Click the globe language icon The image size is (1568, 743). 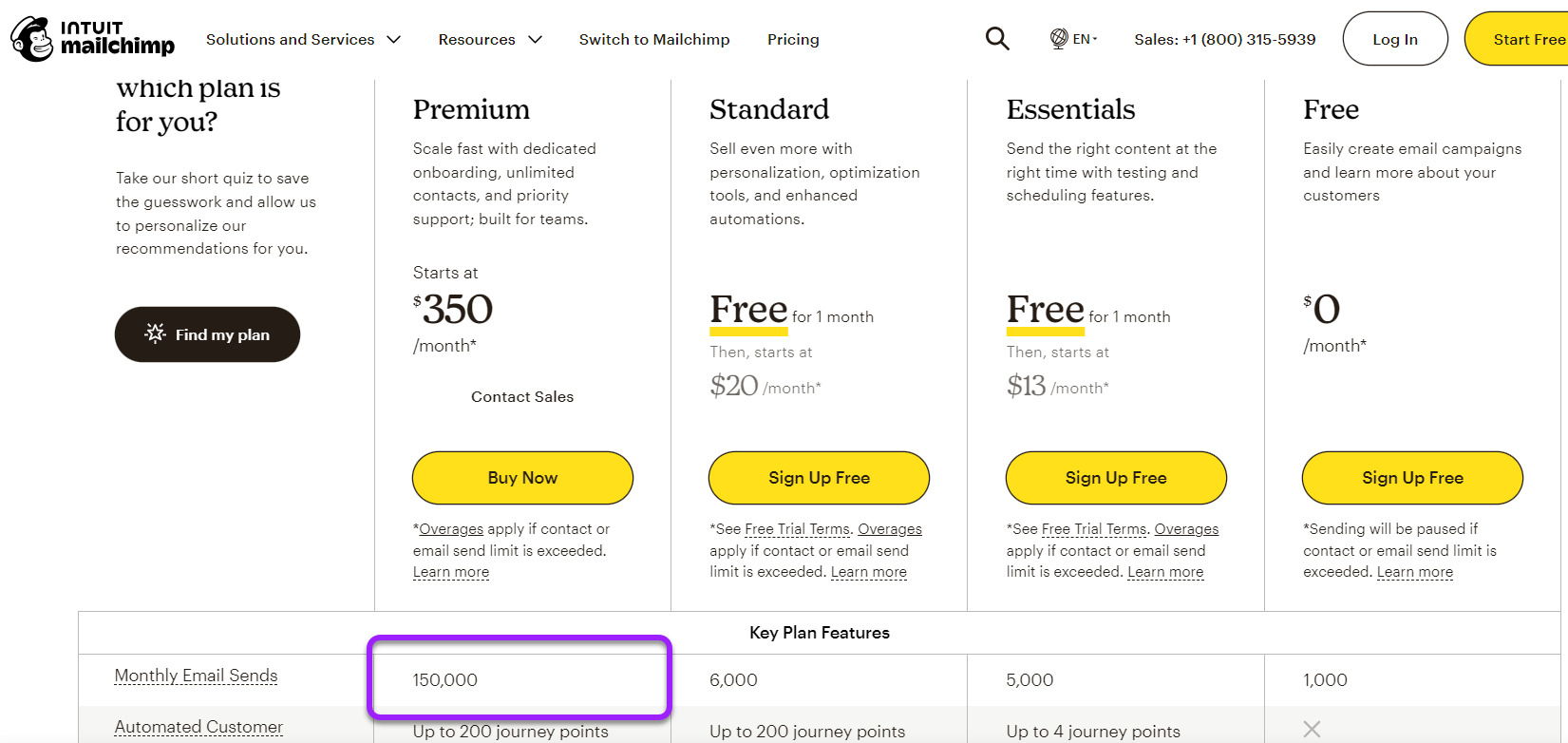click(1059, 39)
